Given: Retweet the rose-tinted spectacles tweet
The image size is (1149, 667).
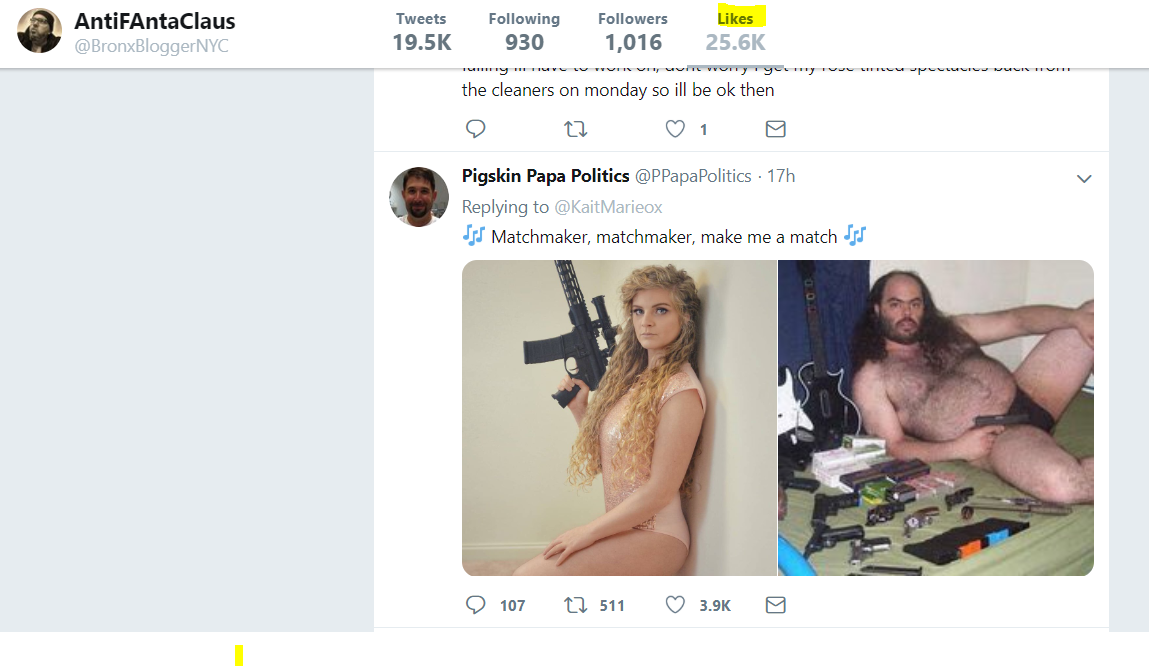Looking at the screenshot, I should (575, 129).
